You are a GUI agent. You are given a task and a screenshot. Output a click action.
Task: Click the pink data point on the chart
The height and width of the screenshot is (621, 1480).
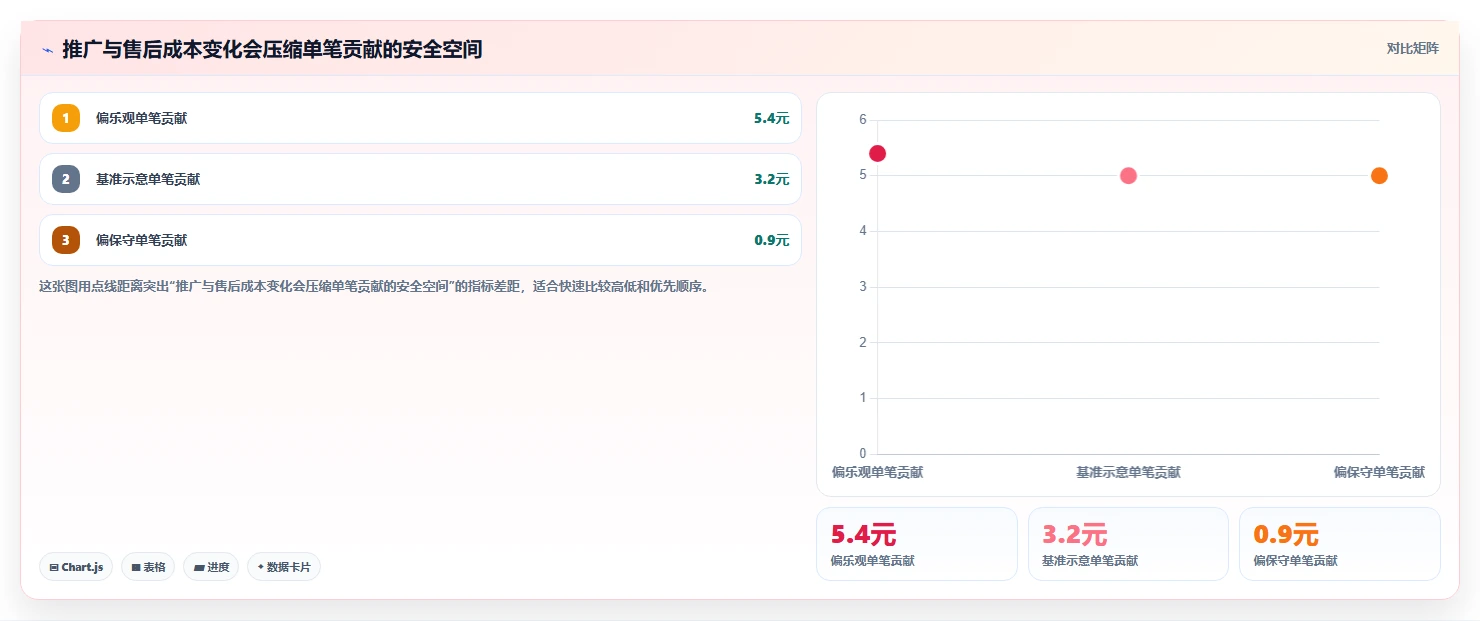pyautogui.click(x=1128, y=176)
